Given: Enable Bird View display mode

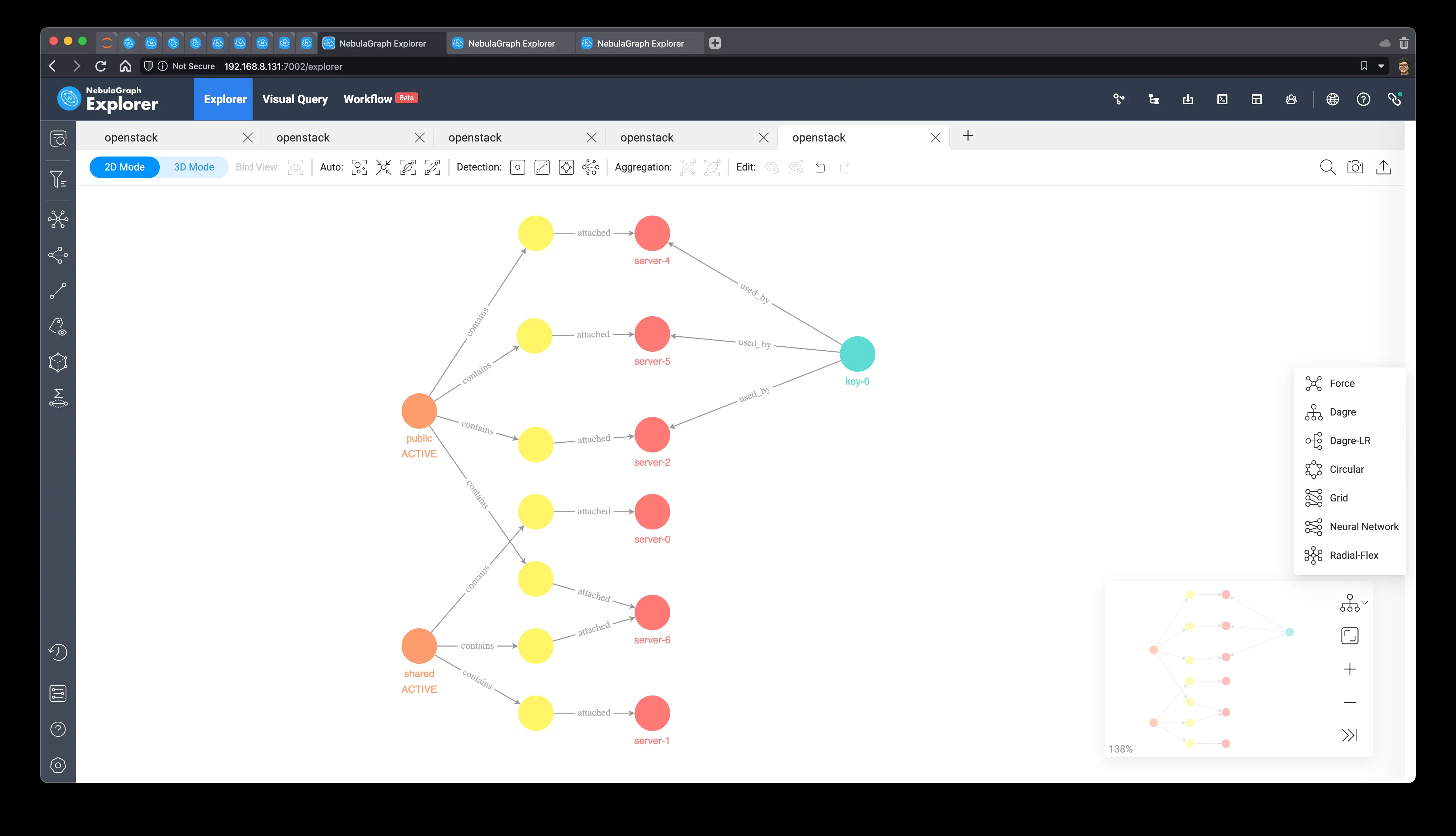Looking at the screenshot, I should [294, 167].
